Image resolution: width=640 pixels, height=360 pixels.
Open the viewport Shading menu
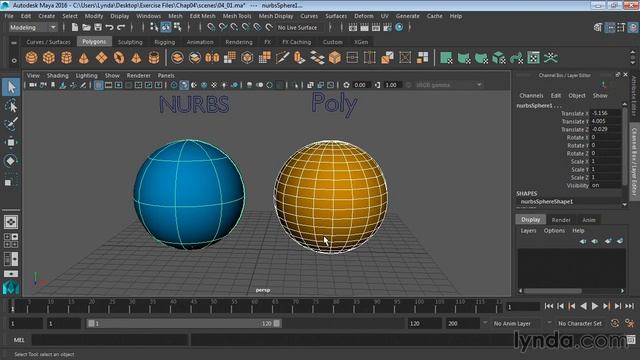58,76
